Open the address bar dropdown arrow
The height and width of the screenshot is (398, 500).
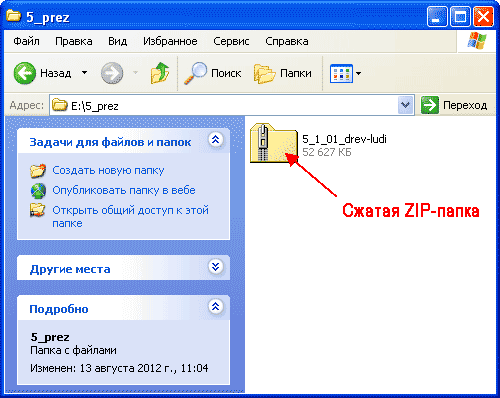point(405,105)
